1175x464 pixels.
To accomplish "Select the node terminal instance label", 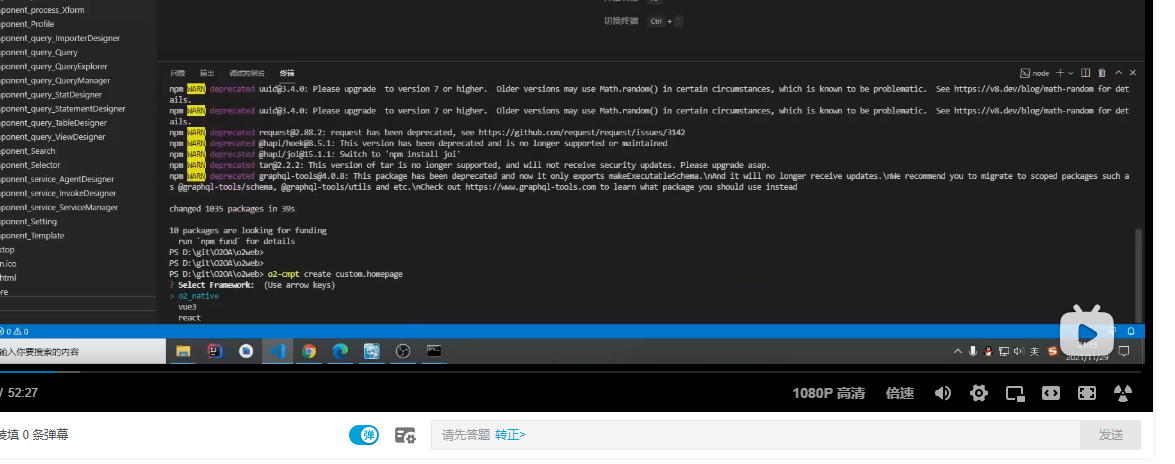I will (1035, 73).
